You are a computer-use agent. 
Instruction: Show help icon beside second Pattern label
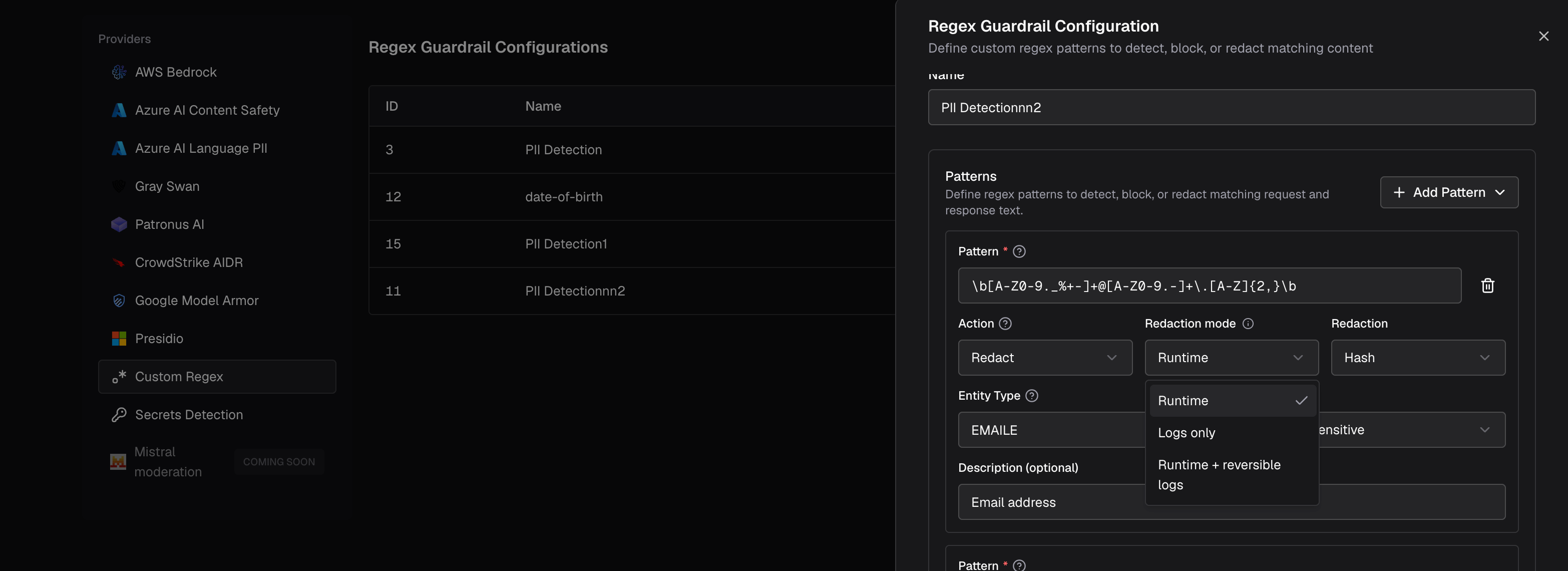tap(1019, 565)
